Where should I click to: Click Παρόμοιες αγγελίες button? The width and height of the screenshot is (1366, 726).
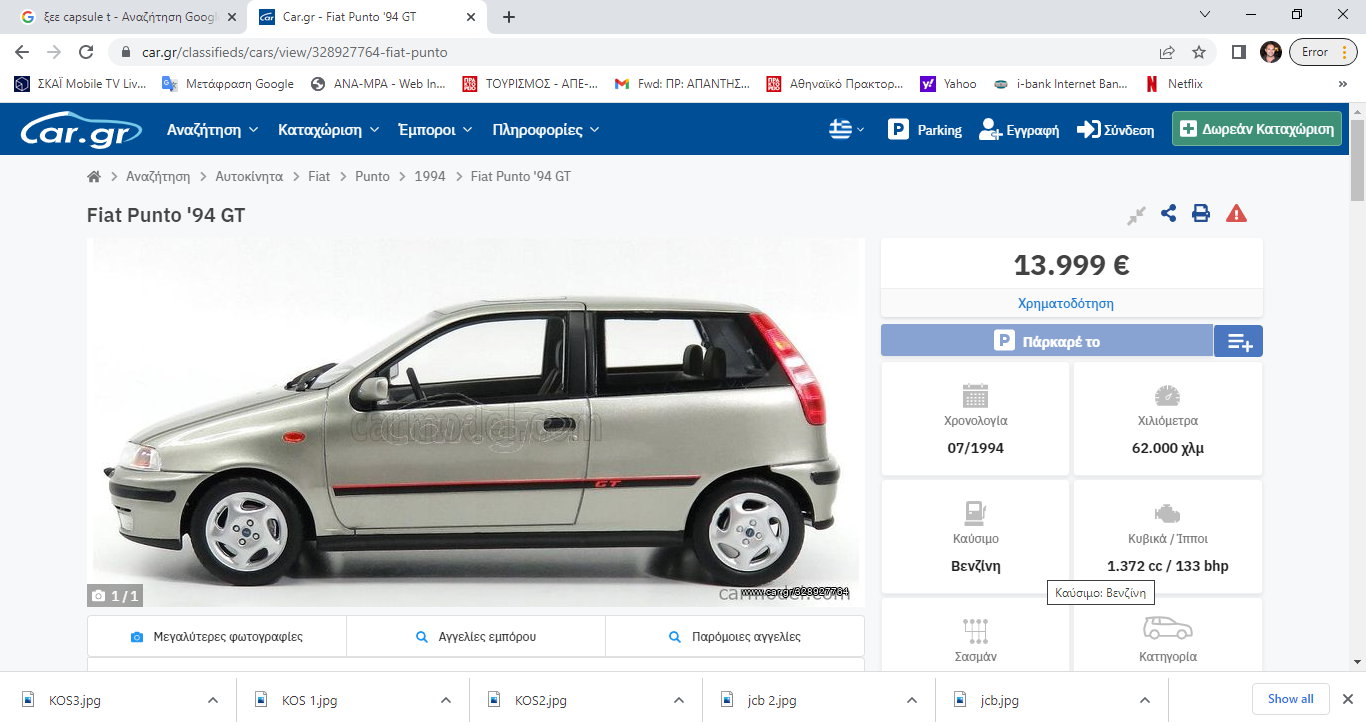735,636
